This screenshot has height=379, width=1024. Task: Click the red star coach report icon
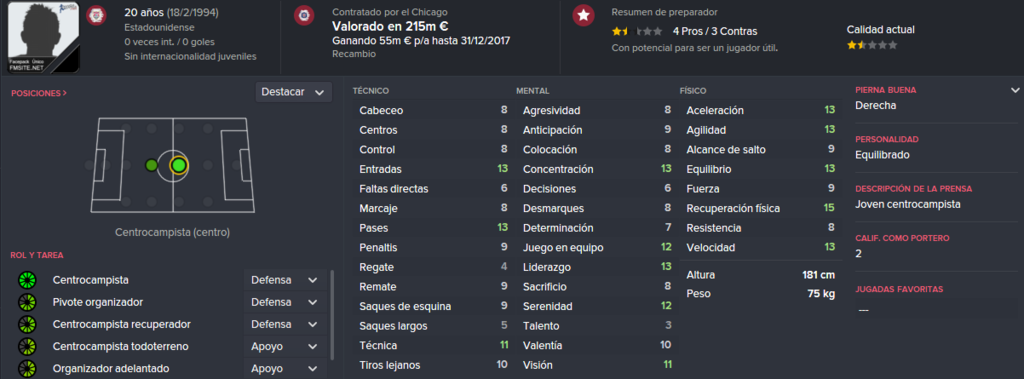[x=583, y=15]
